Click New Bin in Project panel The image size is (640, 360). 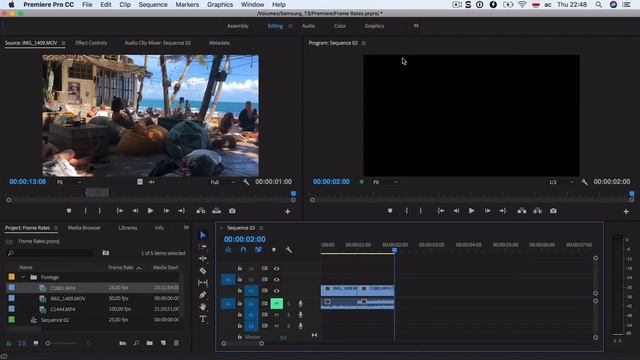150,343
